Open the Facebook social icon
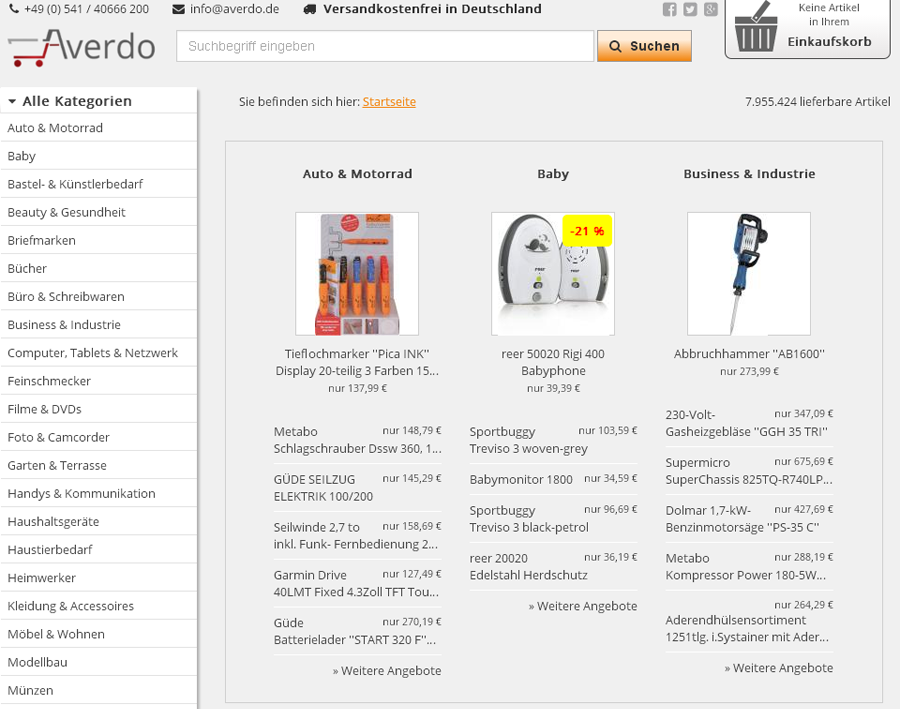 [669, 9]
